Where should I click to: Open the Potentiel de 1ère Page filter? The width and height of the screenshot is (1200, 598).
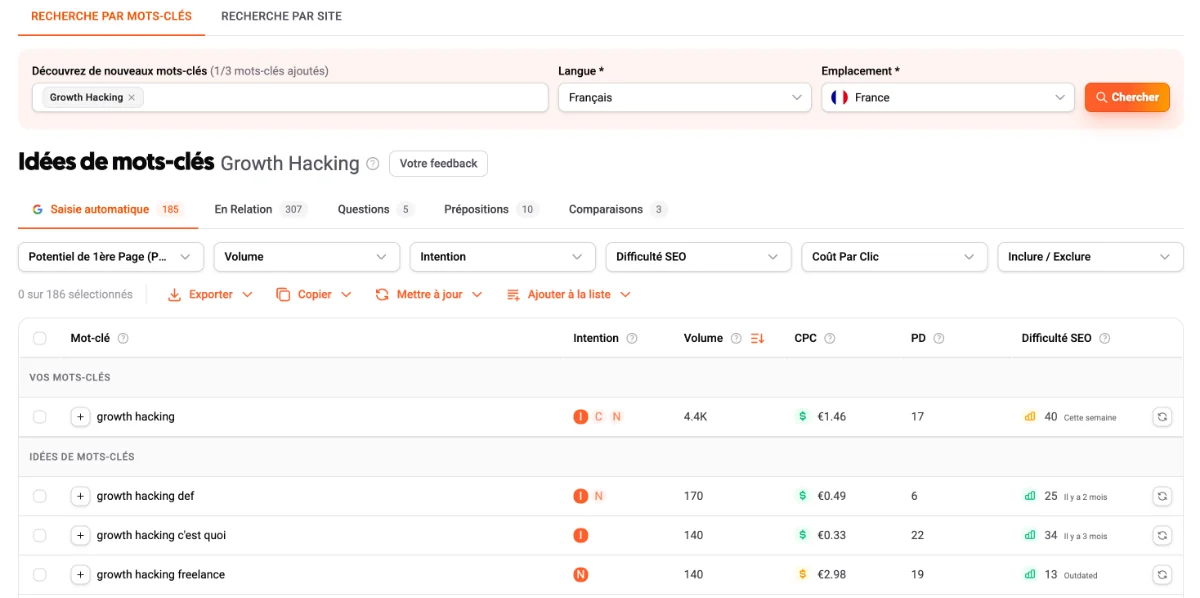point(111,257)
